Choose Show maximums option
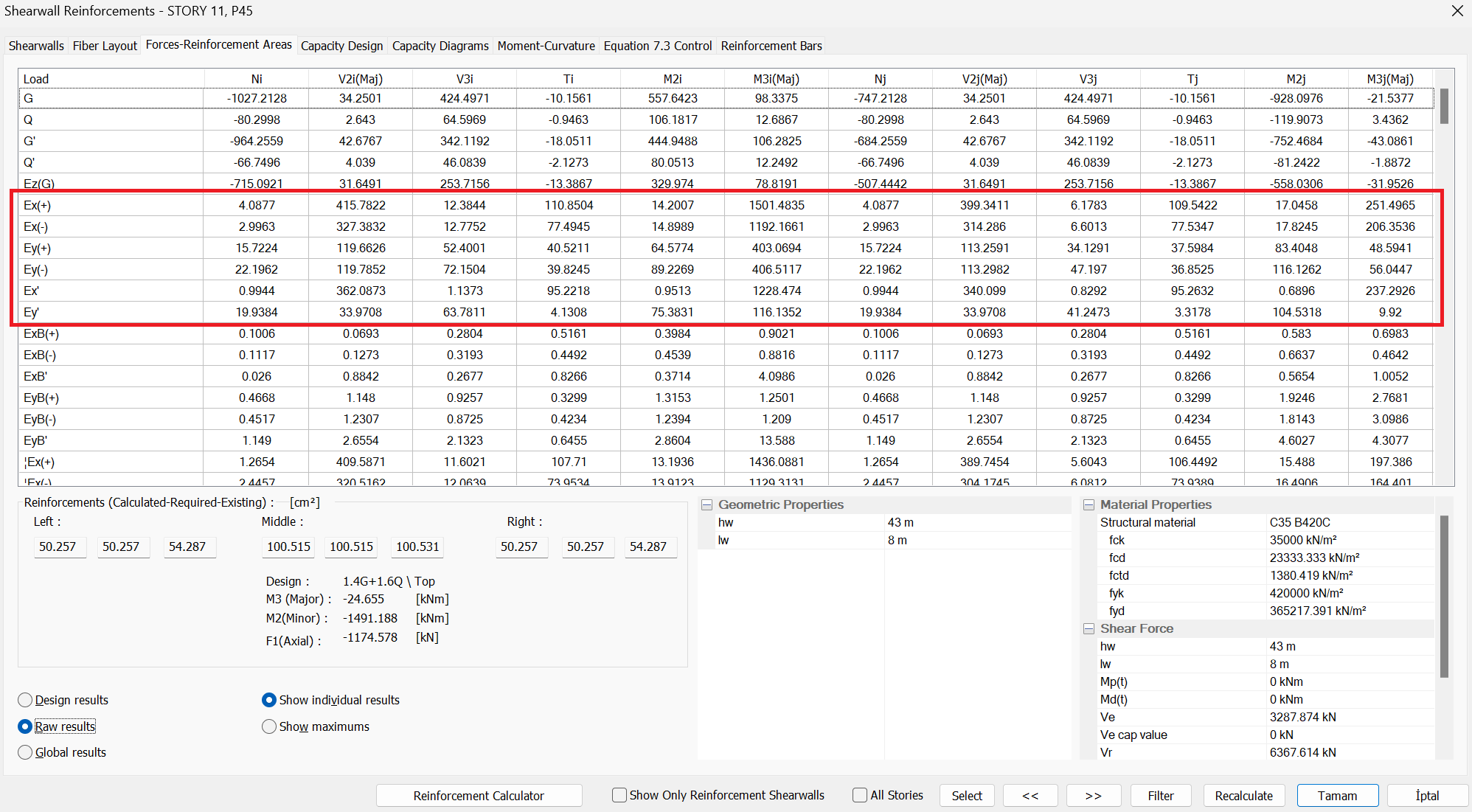The image size is (1472, 812). tap(269, 726)
